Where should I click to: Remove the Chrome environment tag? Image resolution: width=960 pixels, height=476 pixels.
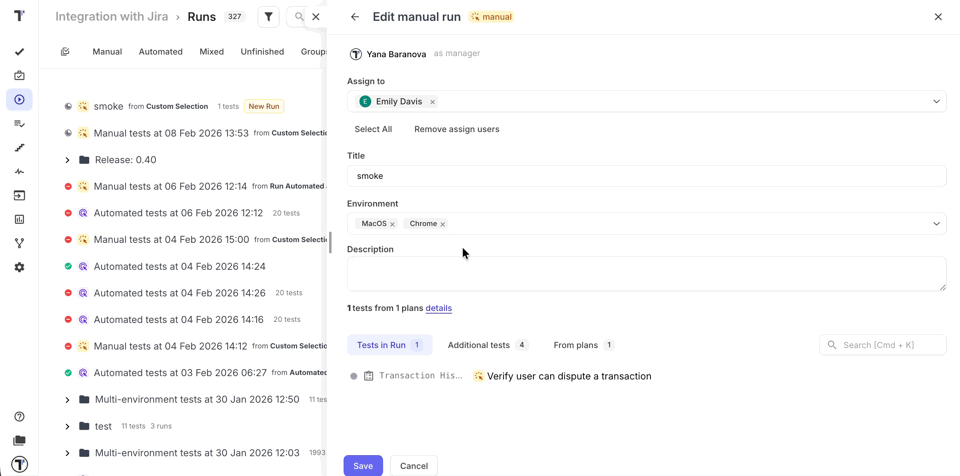(443, 224)
